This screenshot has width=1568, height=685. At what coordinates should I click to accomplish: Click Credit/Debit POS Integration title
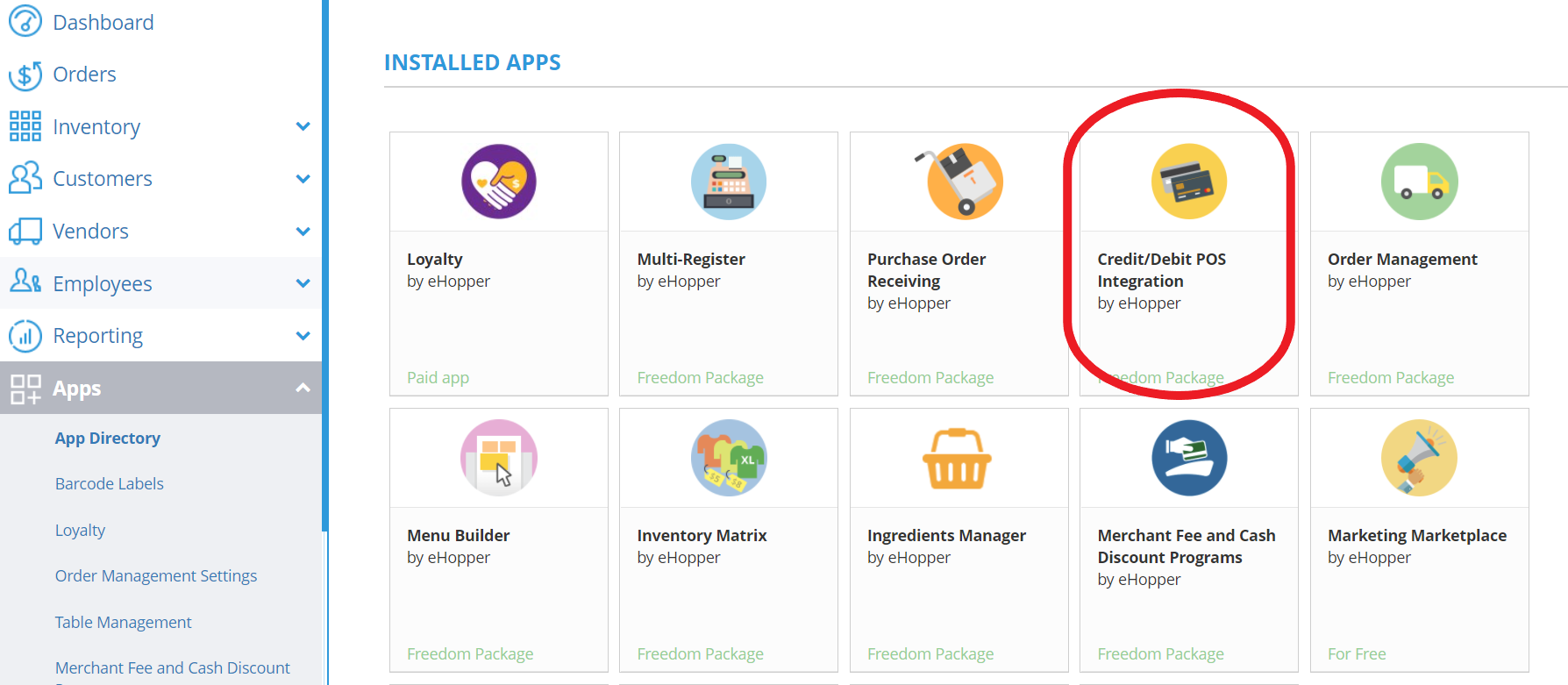tap(1162, 270)
